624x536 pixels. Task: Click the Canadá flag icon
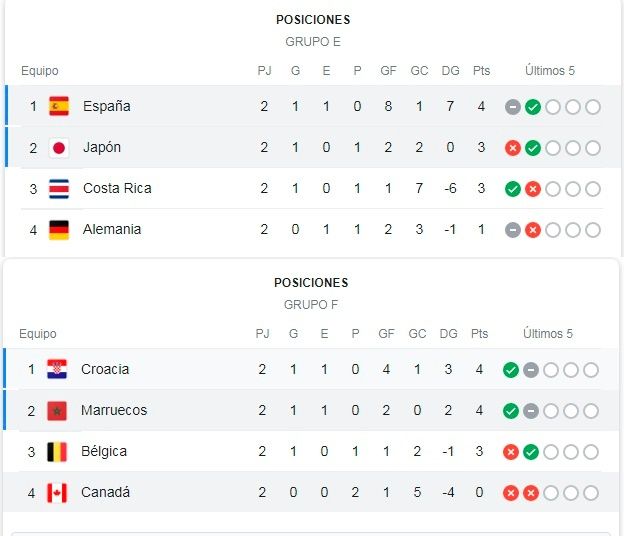[x=57, y=493]
